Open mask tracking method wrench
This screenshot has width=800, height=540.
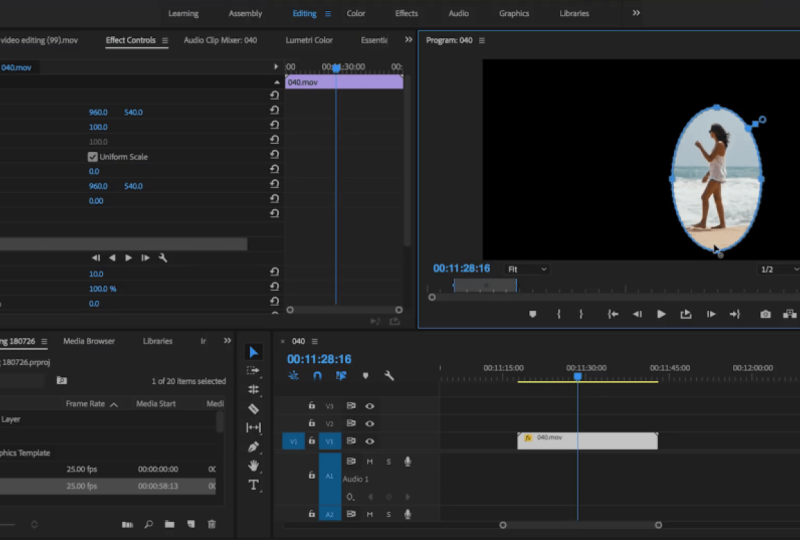[x=163, y=258]
